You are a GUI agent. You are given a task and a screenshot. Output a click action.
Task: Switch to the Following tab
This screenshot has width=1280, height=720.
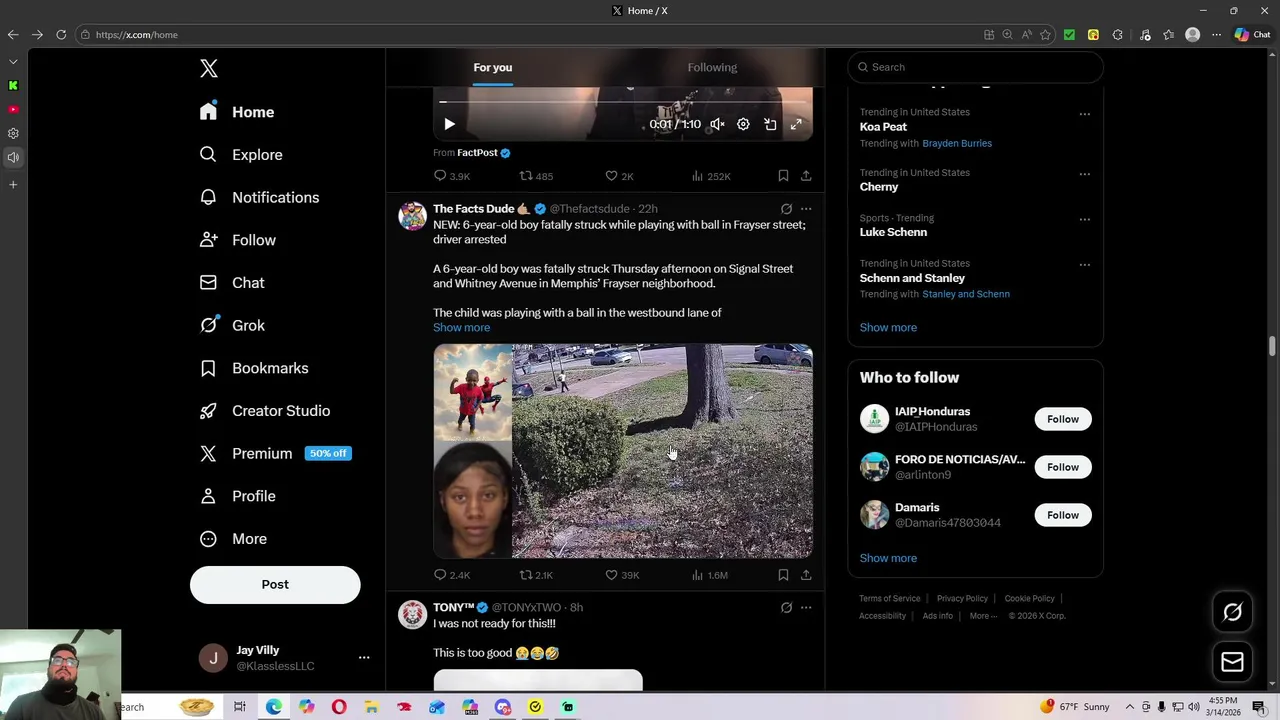point(712,67)
